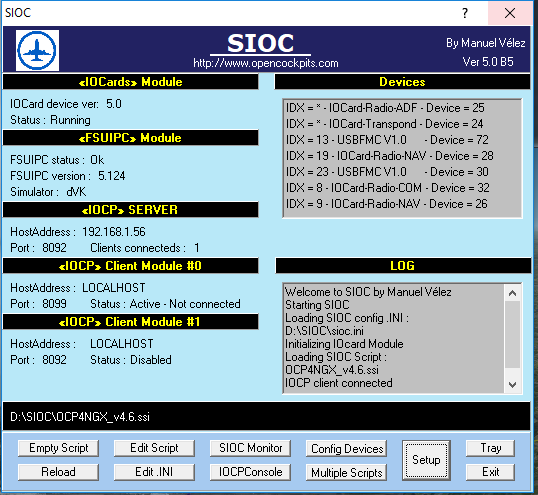538x495 pixels.
Task: Click the 'D:\SIOC\sioc.ini' log line
Action: 324,331
